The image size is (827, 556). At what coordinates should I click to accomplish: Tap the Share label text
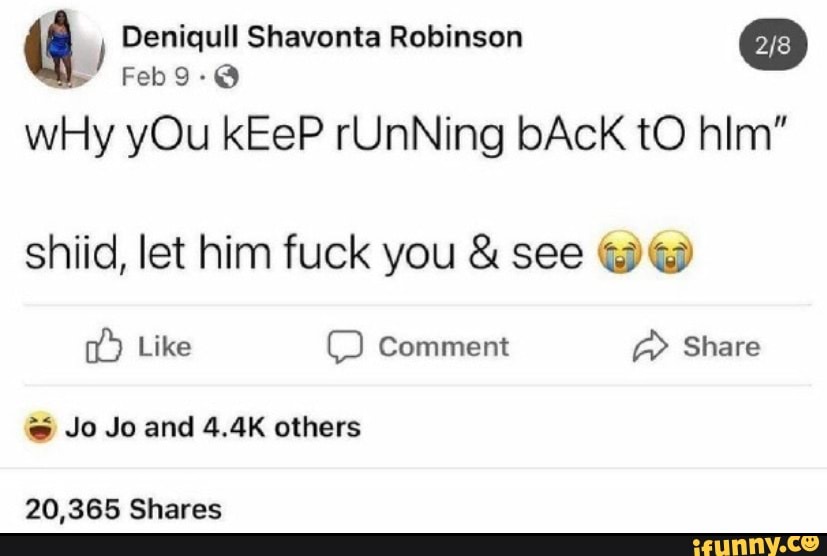pyautogui.click(x=722, y=347)
